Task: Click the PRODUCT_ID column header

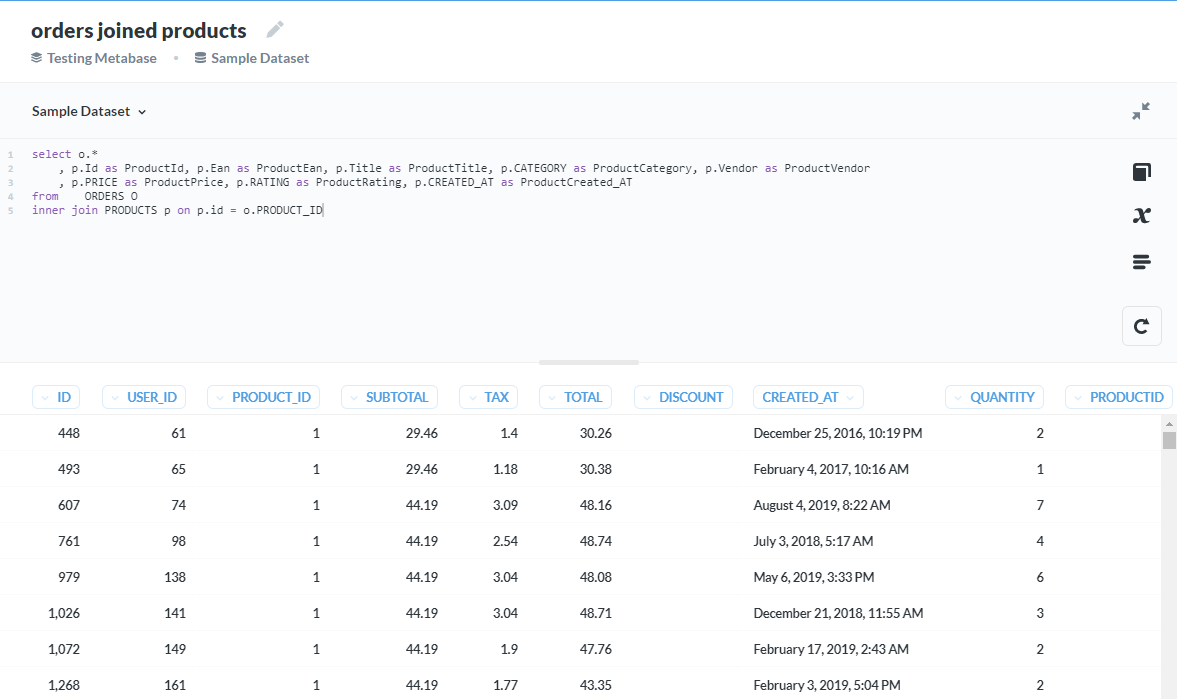Action: (x=263, y=397)
